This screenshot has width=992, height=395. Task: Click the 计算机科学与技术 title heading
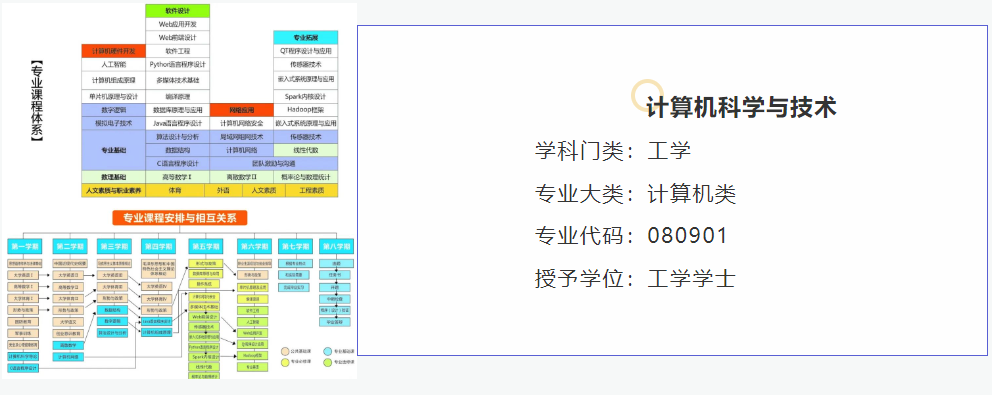tap(741, 107)
